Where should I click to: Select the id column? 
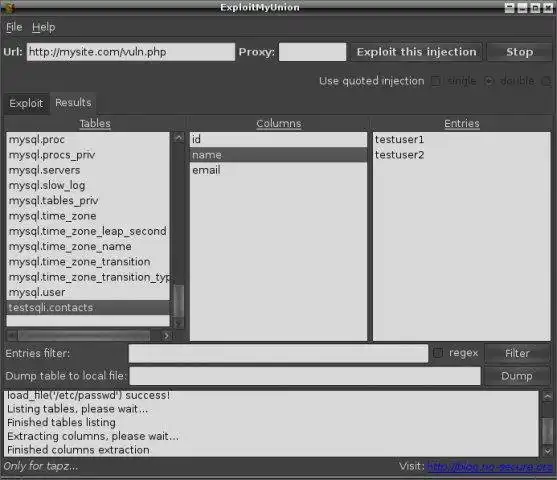(x=278, y=140)
